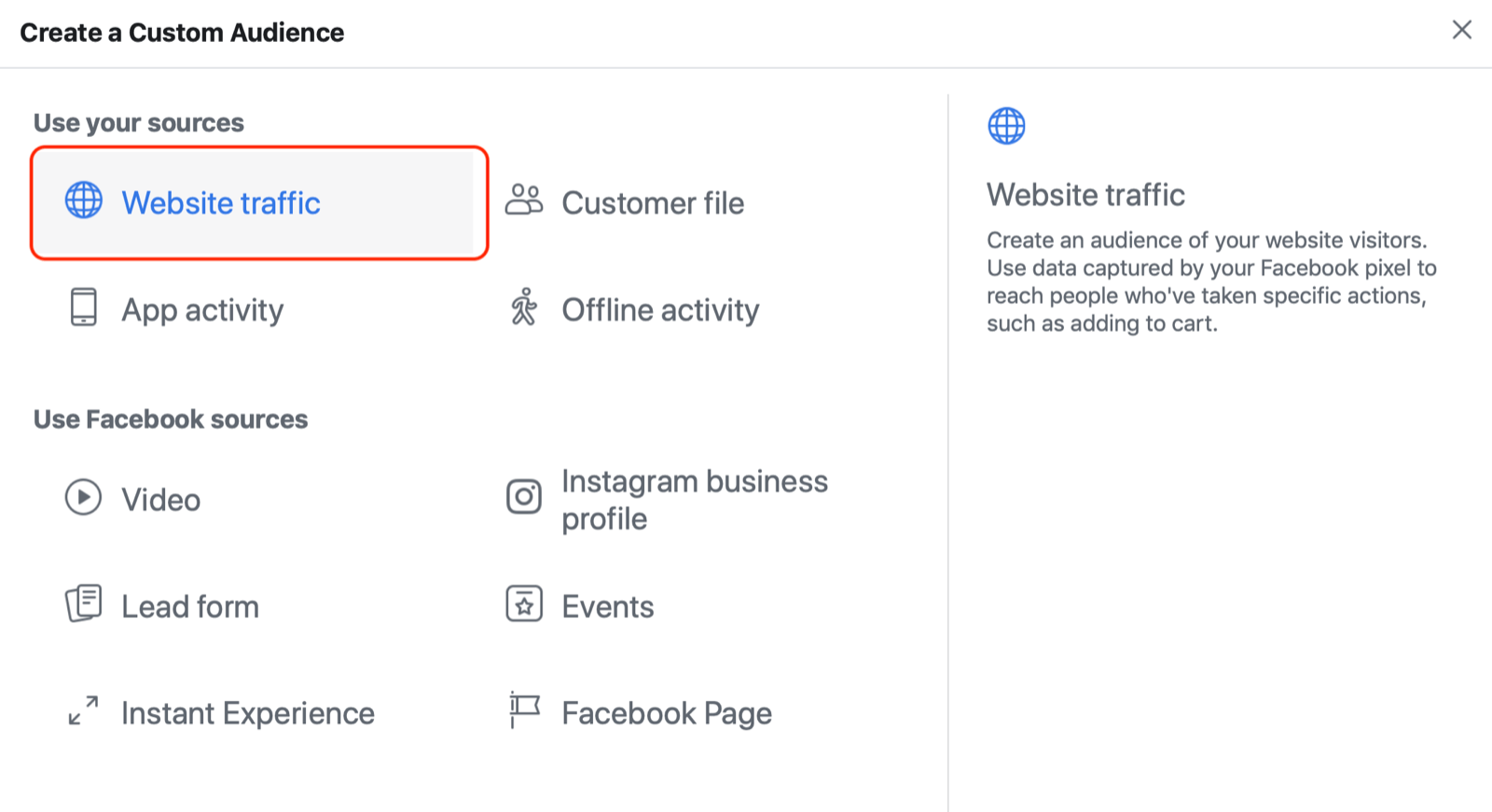The width and height of the screenshot is (1492, 812).
Task: Click the Instagram camera logo icon
Action: [524, 497]
